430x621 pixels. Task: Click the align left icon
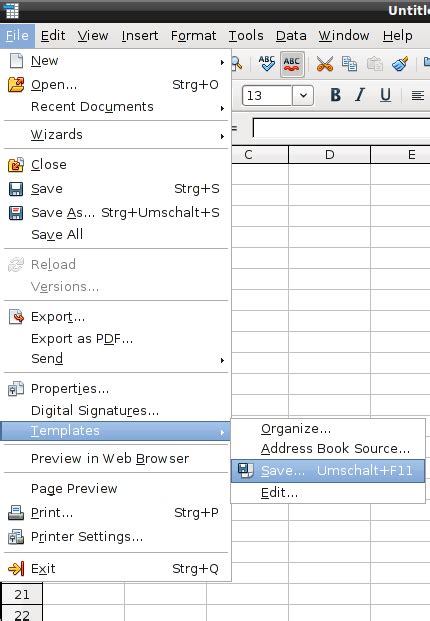pos(418,95)
